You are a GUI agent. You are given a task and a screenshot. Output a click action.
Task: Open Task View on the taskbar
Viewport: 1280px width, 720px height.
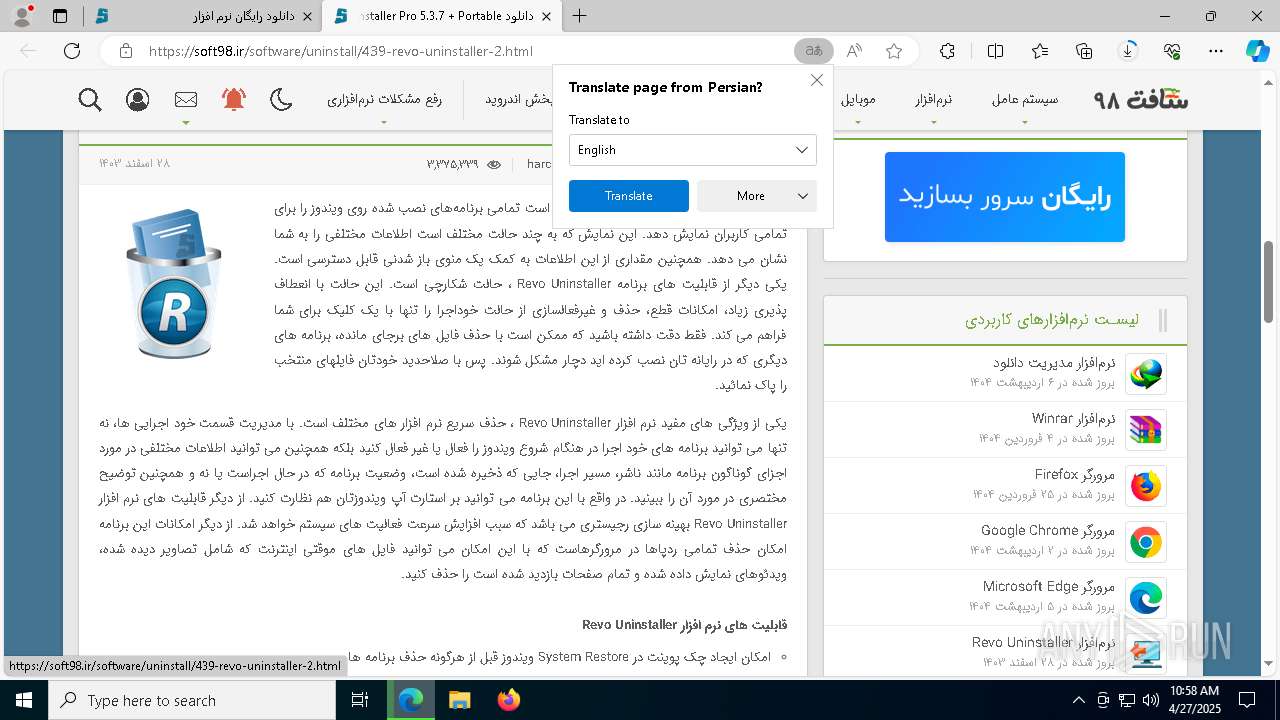[x=361, y=700]
